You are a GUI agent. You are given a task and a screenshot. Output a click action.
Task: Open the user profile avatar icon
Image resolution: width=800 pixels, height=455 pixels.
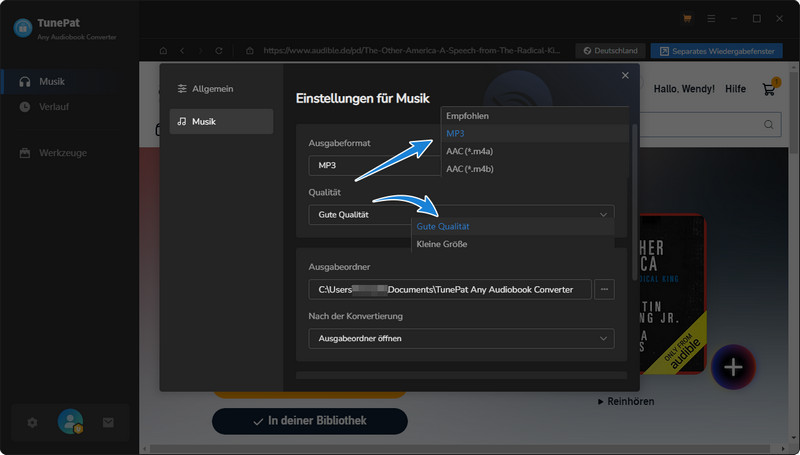(70, 421)
